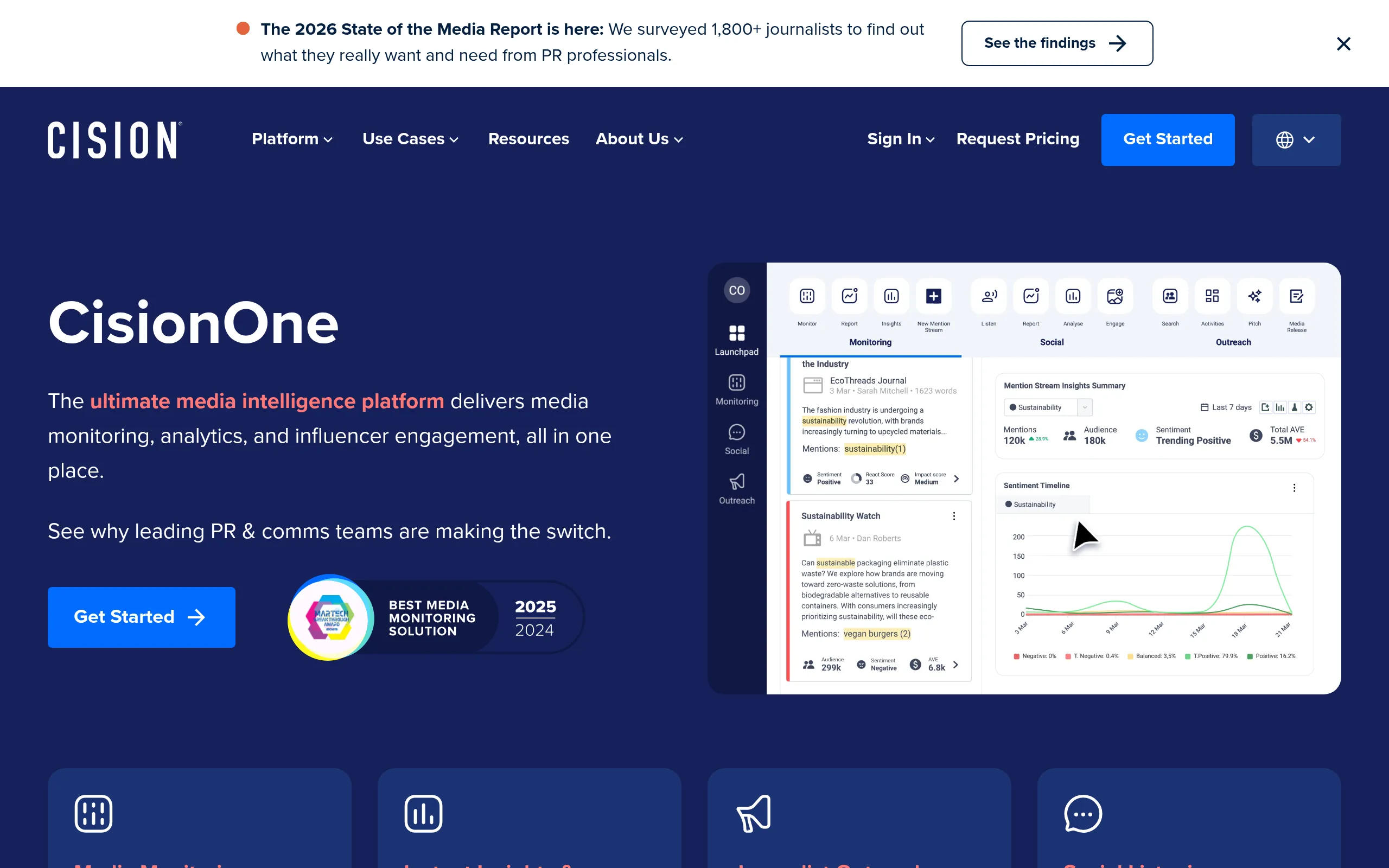Click the Pitch icon
The height and width of the screenshot is (868, 1389).
coord(1254,296)
